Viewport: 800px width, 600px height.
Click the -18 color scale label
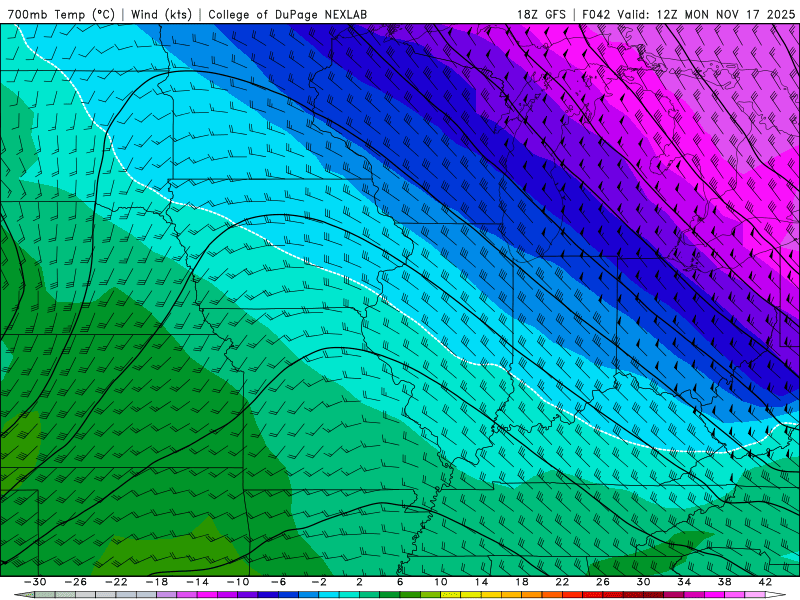157,582
